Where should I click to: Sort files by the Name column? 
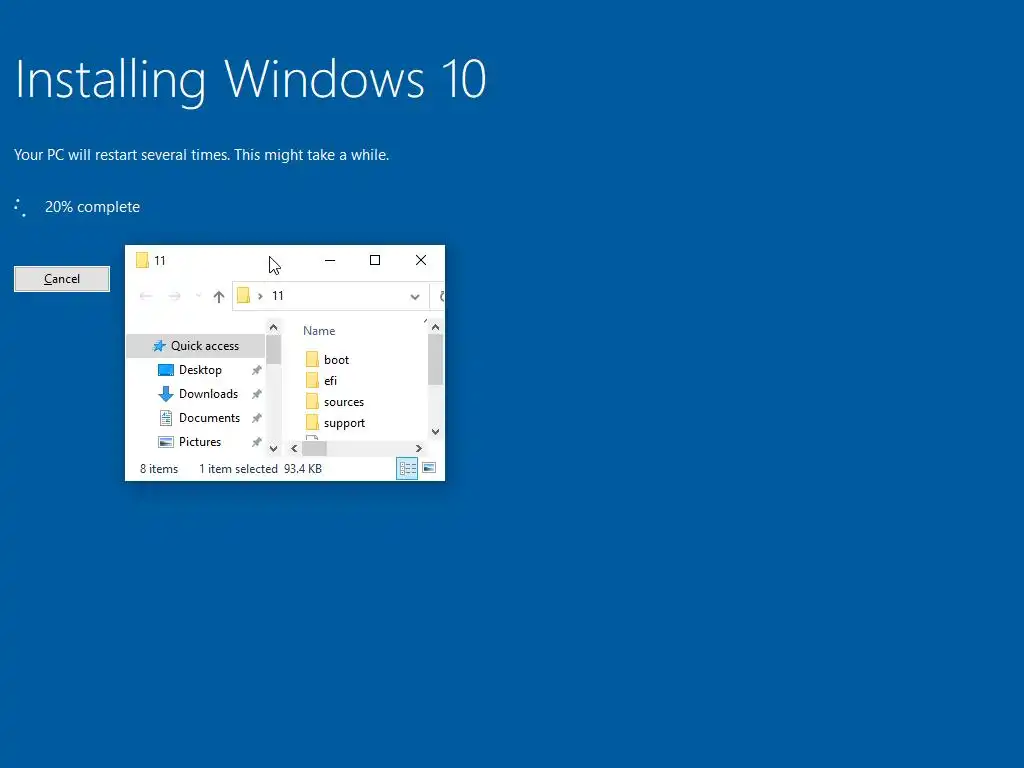tap(319, 331)
